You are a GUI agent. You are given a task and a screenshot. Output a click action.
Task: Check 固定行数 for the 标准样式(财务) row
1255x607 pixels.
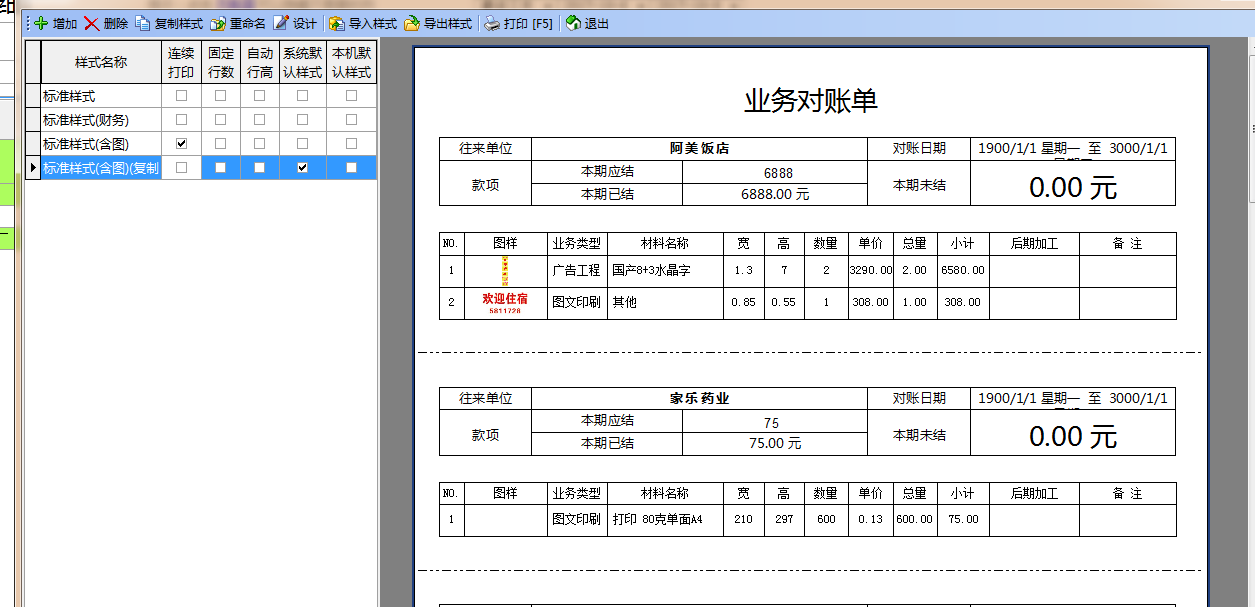pos(220,120)
